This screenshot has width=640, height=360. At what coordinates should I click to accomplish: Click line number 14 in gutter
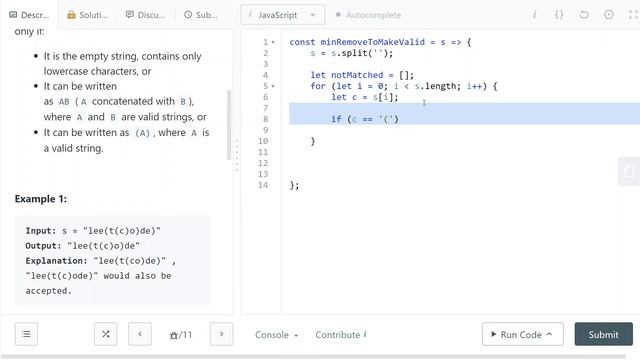[x=263, y=185]
